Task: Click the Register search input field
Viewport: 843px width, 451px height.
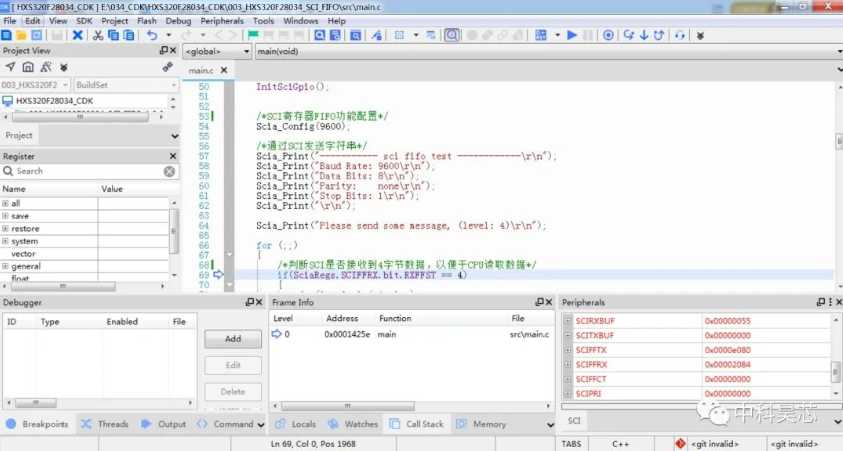Action: [89, 171]
